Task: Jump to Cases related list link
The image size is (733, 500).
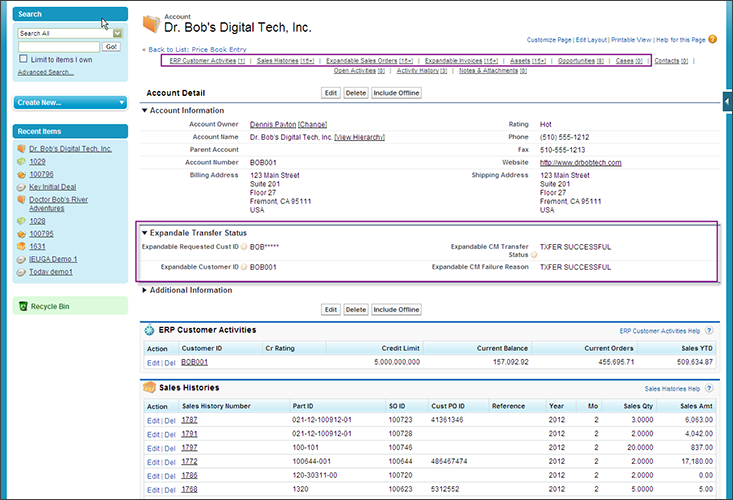Action: (629, 61)
